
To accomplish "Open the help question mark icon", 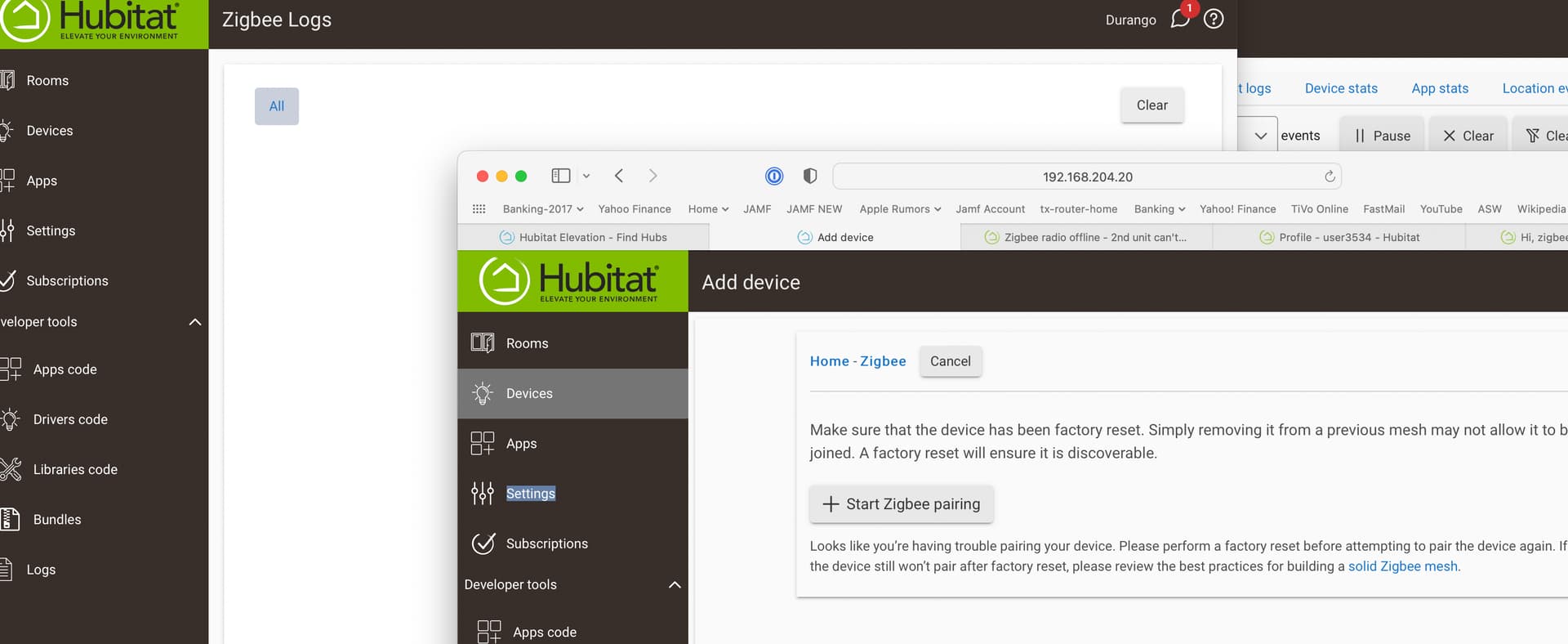I will [x=1214, y=19].
